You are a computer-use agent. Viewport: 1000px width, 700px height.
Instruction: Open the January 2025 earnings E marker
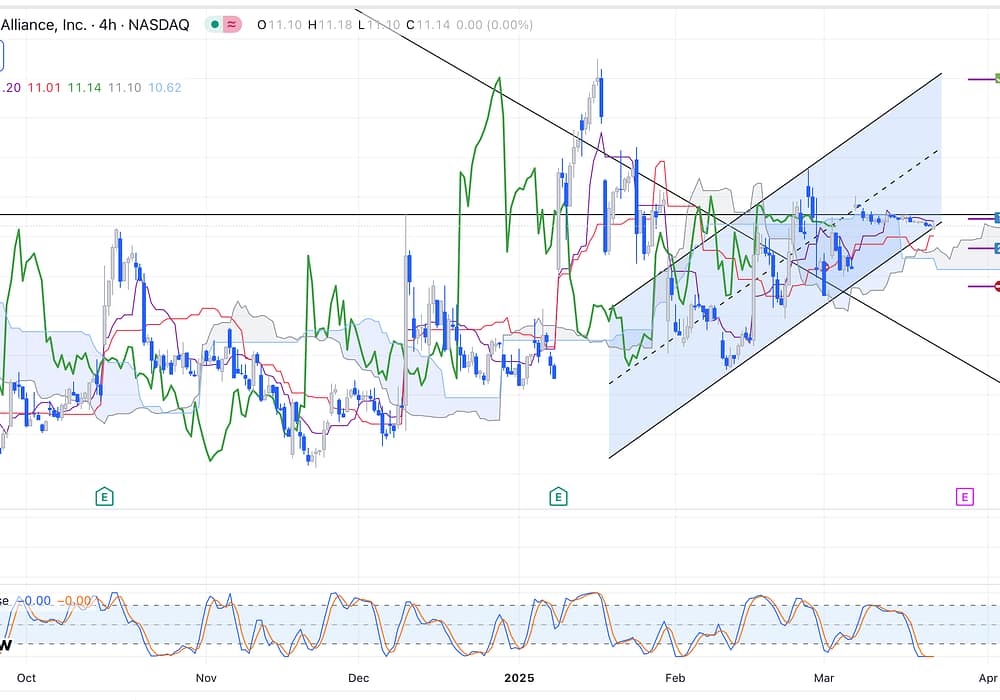(x=558, y=496)
